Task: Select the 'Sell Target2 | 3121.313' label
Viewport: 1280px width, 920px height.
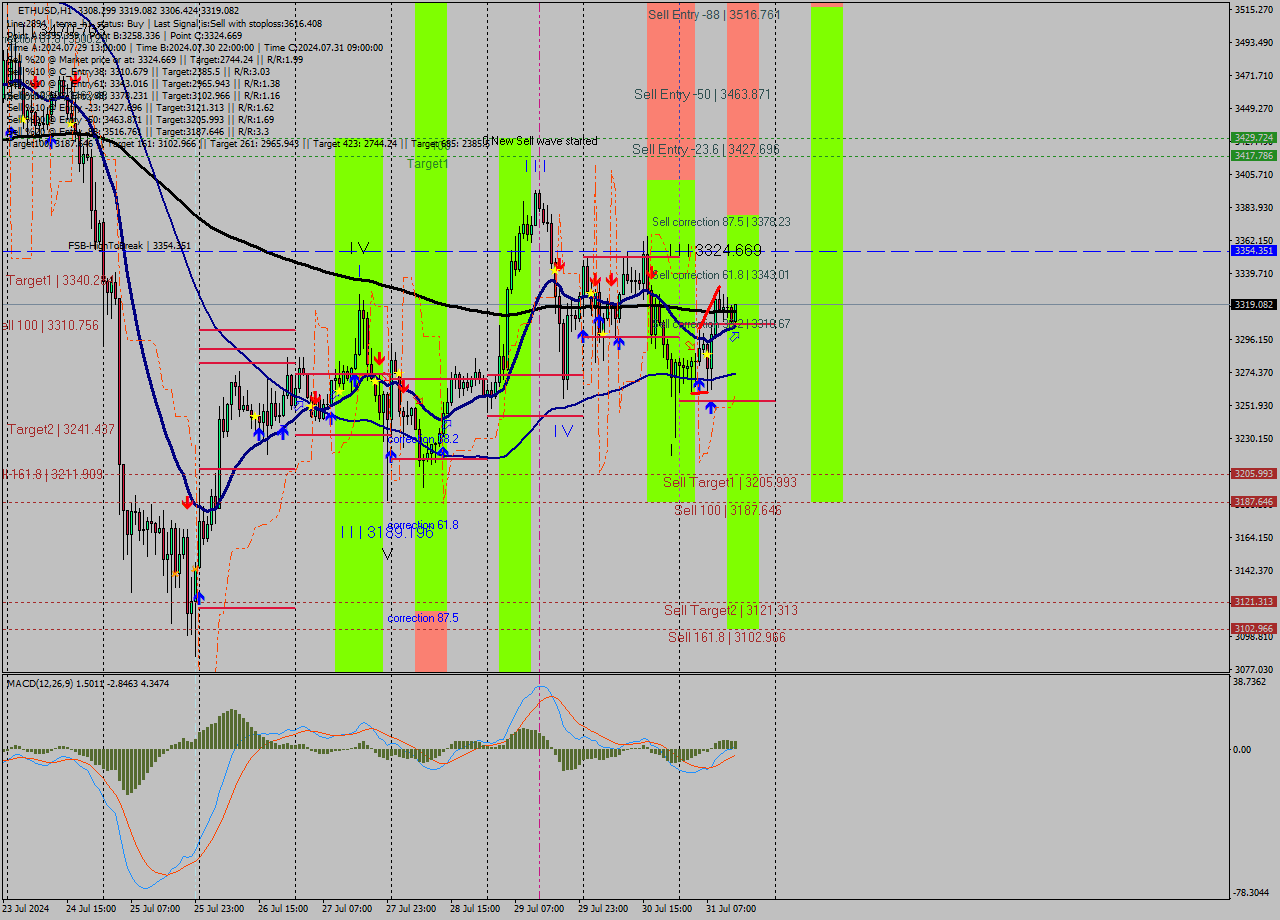Action: pyautogui.click(x=731, y=610)
